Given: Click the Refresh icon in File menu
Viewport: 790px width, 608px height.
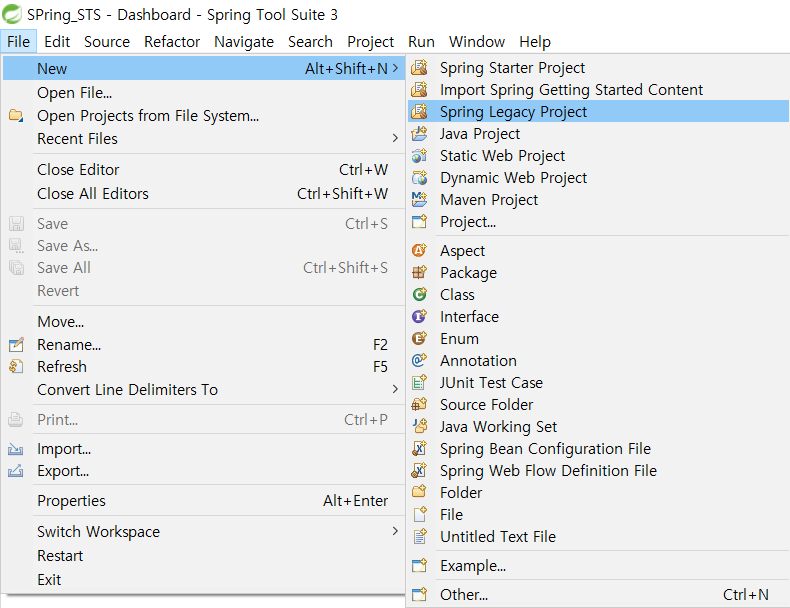Looking at the screenshot, I should point(16,366).
